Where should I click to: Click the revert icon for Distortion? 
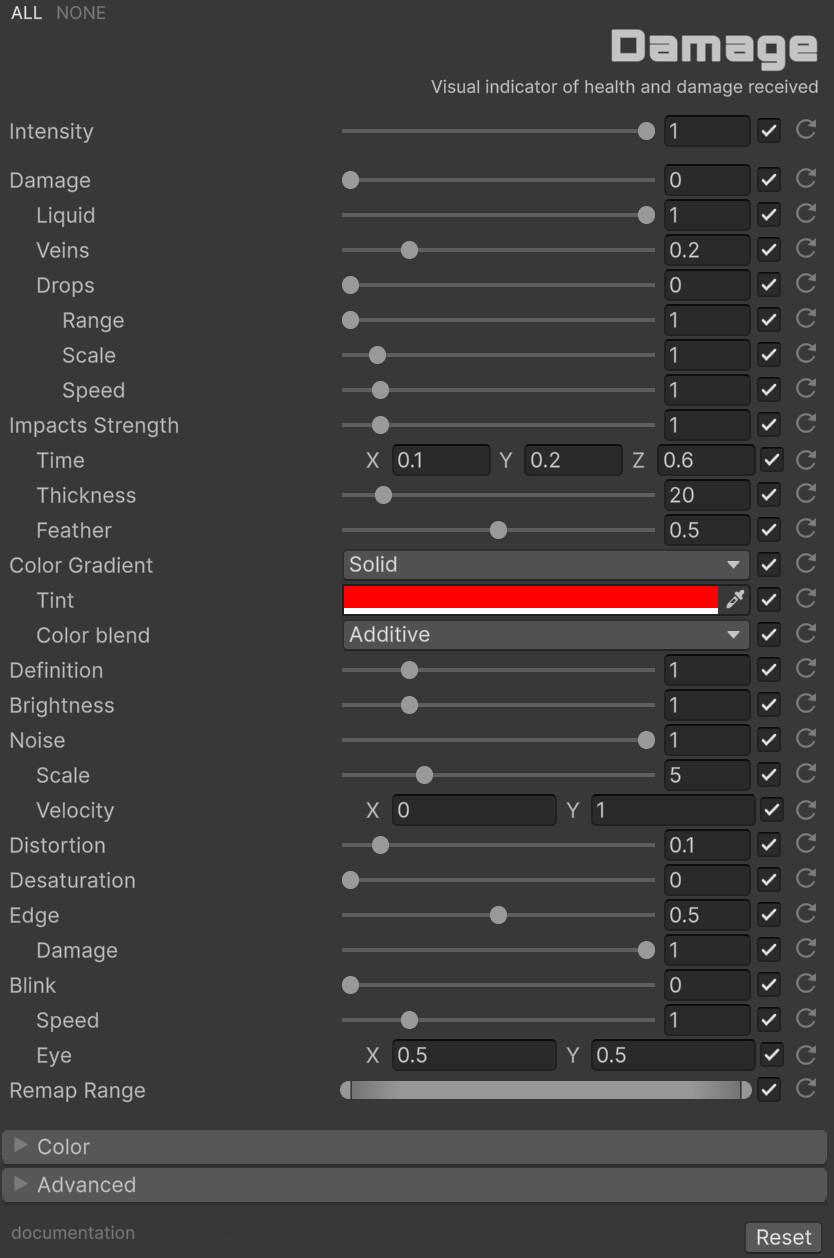point(806,844)
